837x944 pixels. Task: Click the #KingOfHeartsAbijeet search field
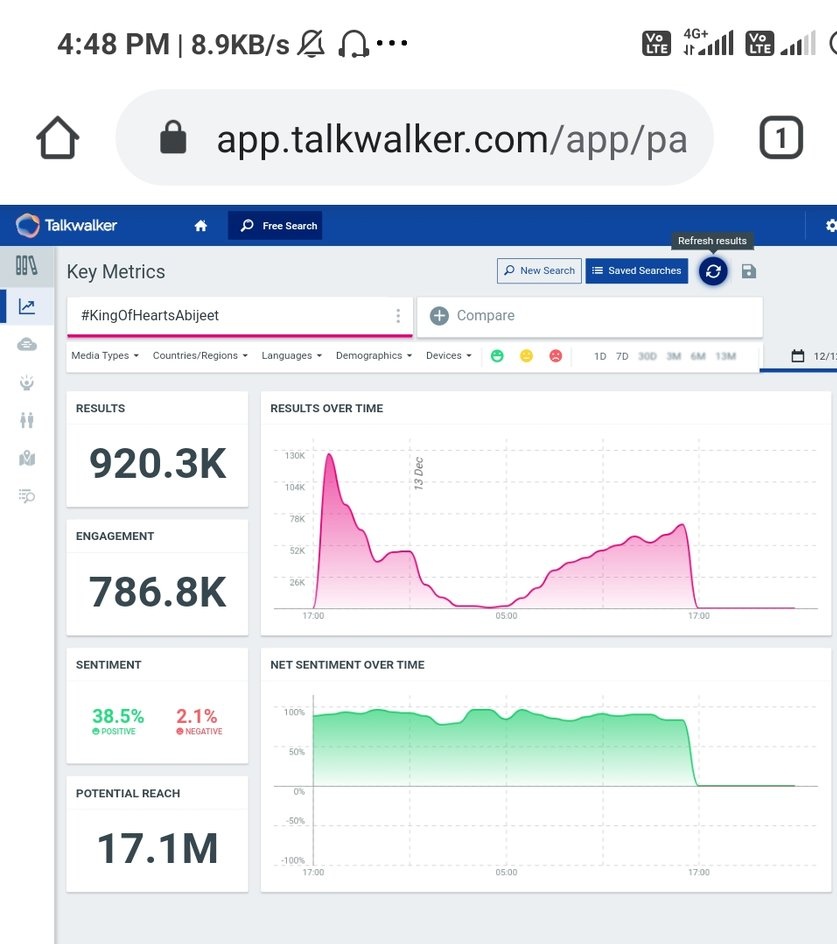pos(240,315)
